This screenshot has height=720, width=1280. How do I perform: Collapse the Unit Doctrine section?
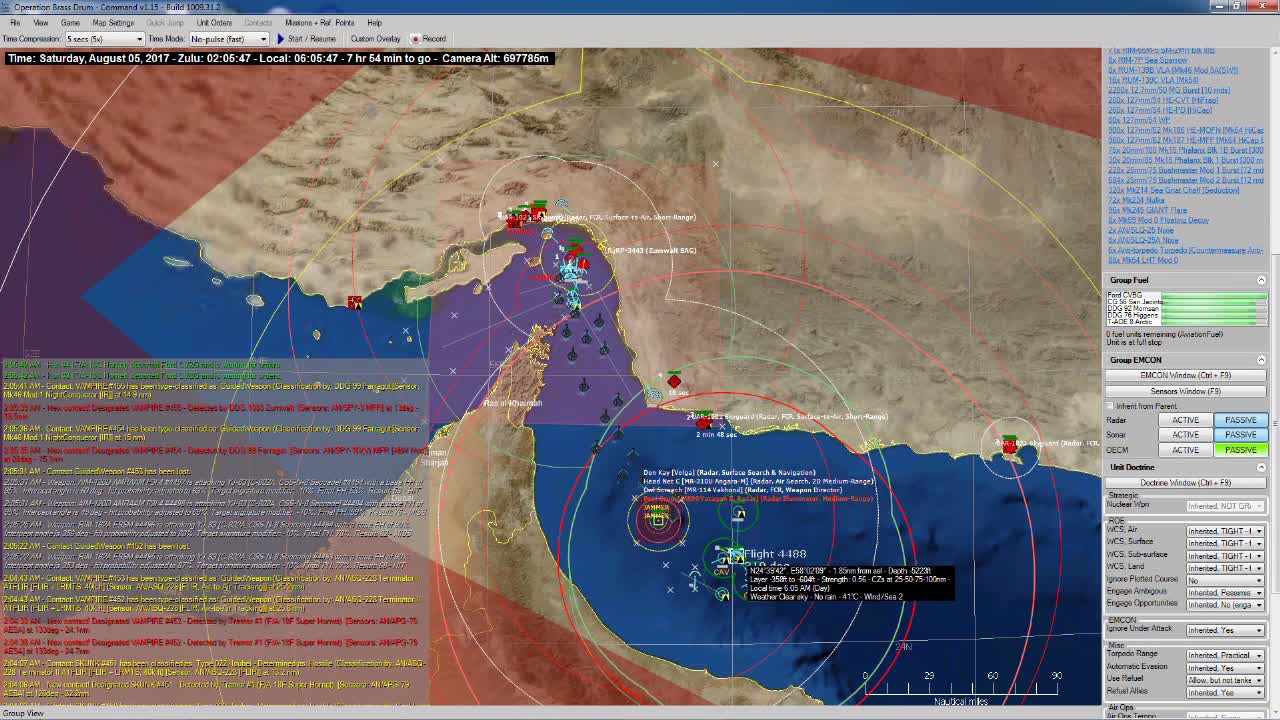point(1261,467)
